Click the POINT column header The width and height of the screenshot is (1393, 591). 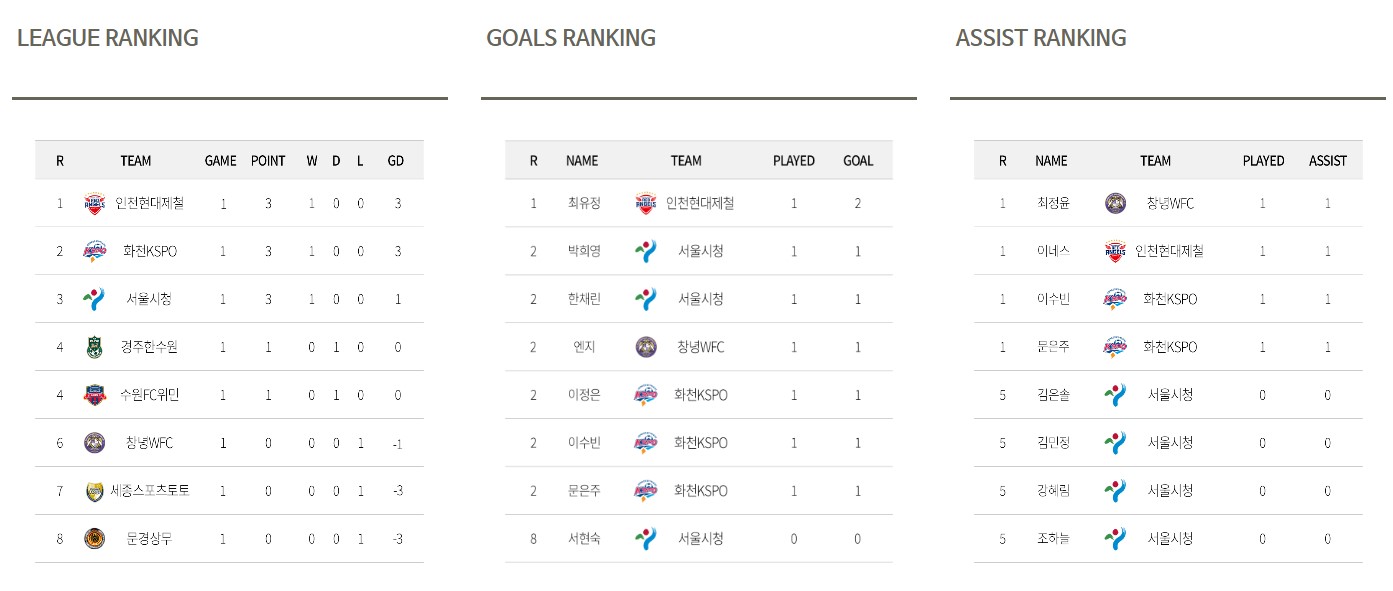[x=268, y=161]
